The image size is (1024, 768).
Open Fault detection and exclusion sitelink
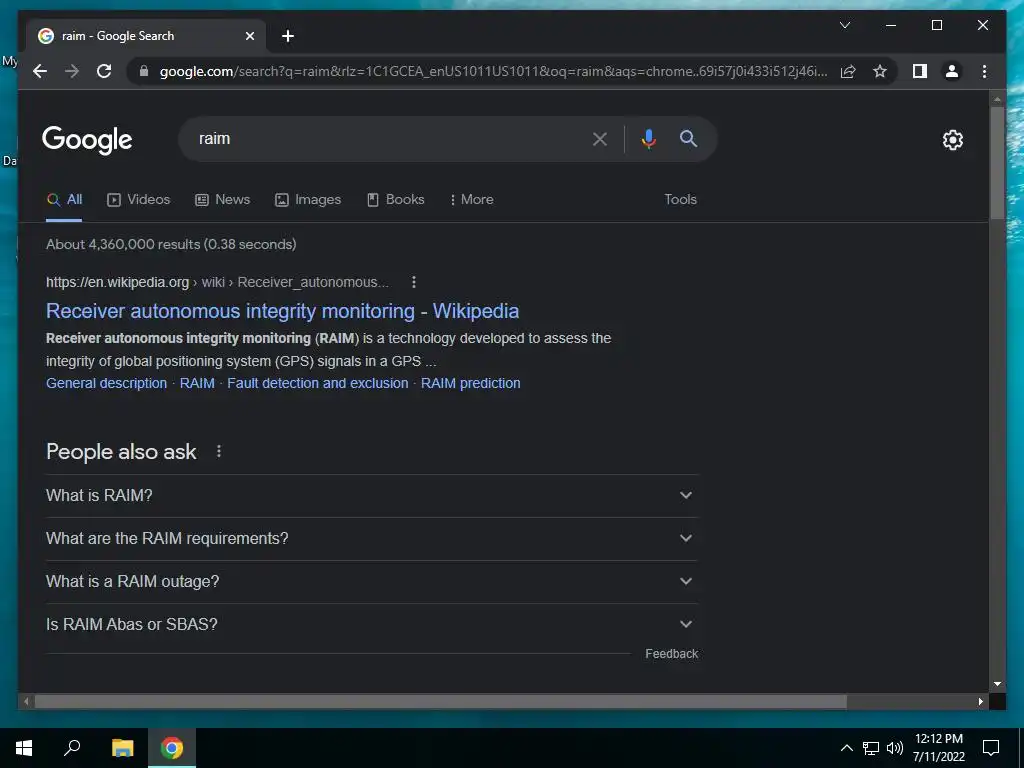point(317,383)
